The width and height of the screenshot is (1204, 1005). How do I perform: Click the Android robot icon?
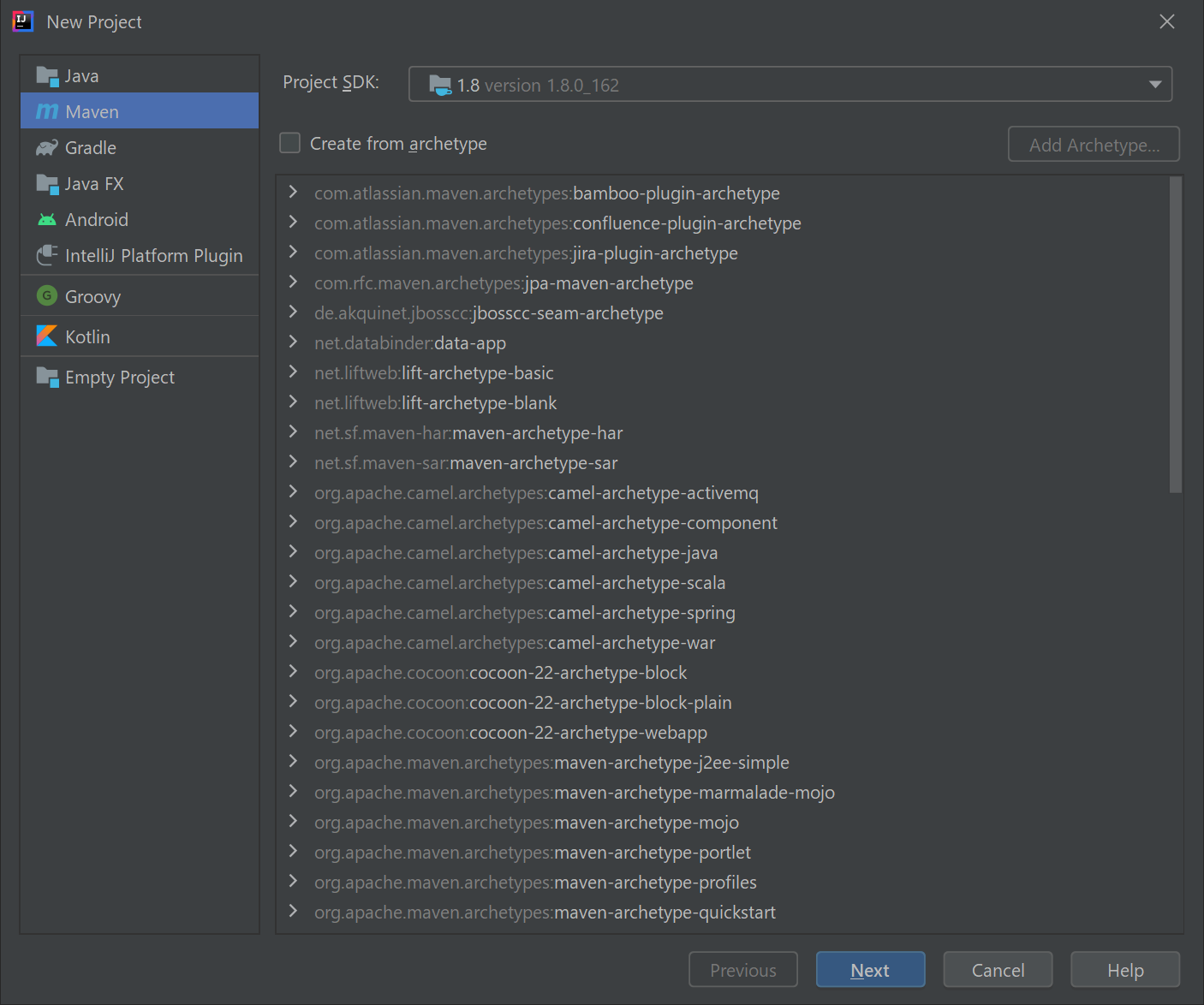tap(47, 220)
